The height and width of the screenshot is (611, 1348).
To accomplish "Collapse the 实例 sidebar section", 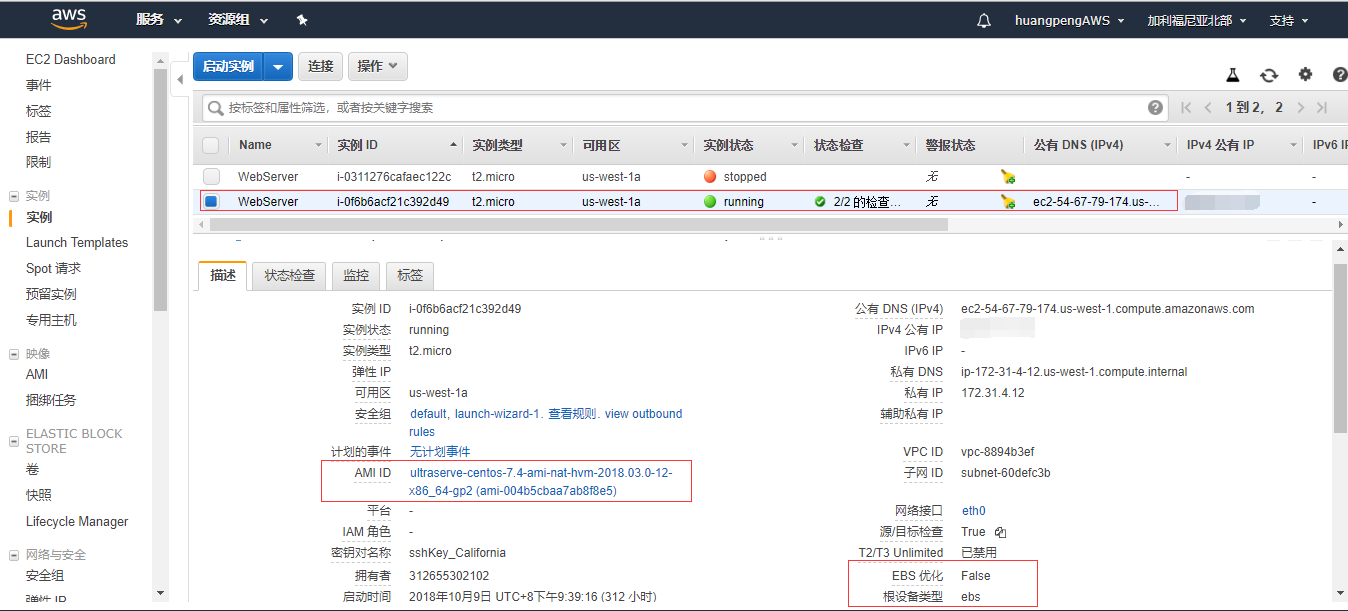I will click(14, 196).
